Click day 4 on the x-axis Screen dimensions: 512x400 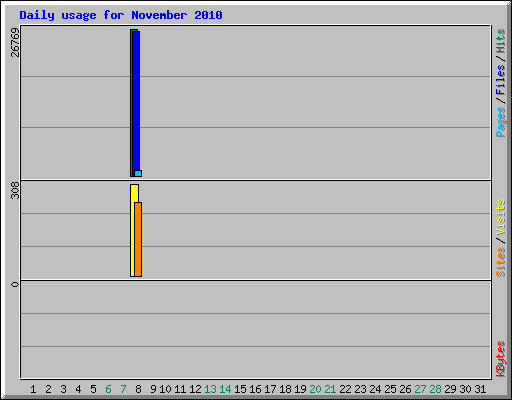point(78,389)
